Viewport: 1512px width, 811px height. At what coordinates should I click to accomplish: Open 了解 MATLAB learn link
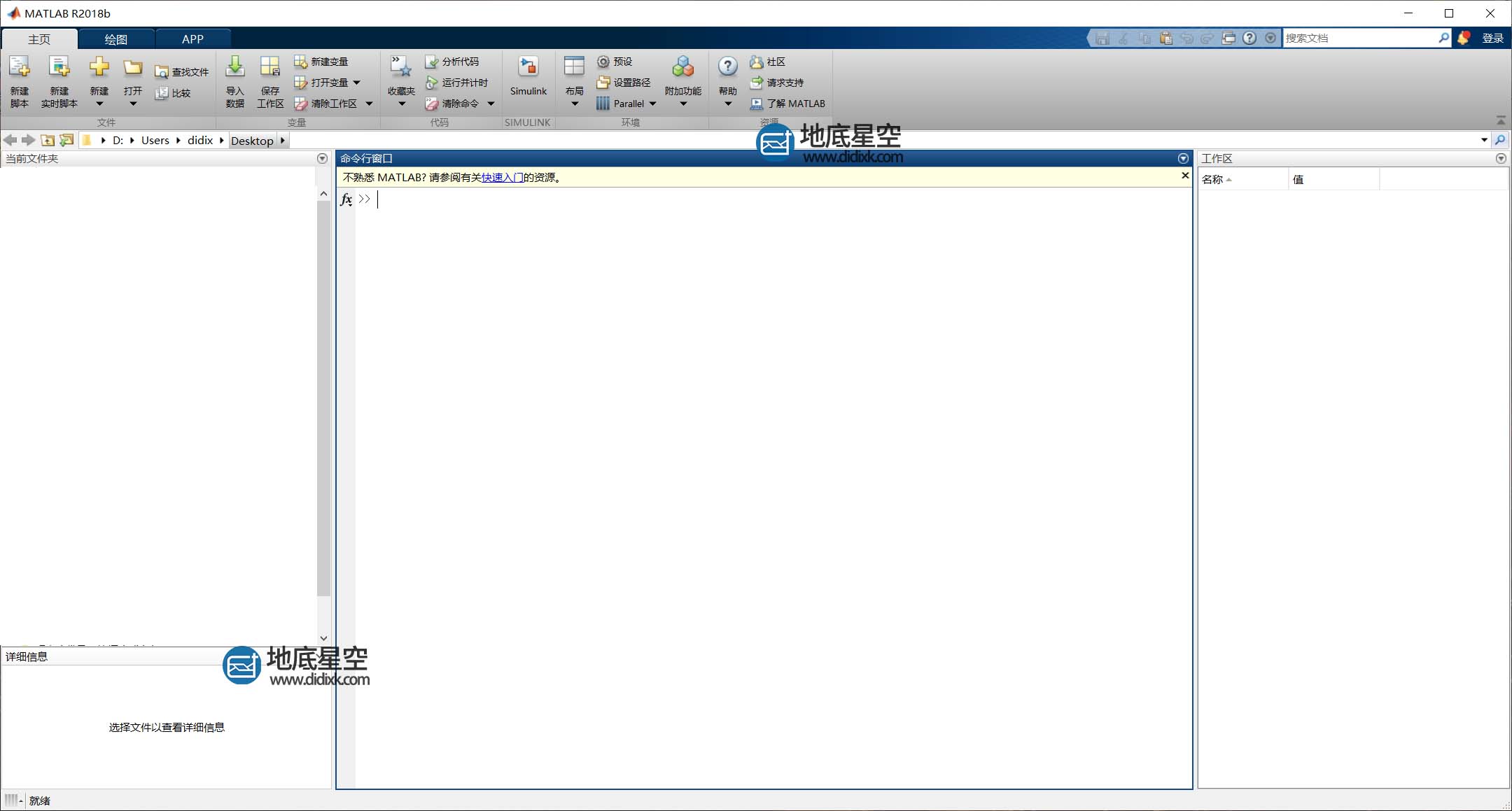(x=787, y=104)
